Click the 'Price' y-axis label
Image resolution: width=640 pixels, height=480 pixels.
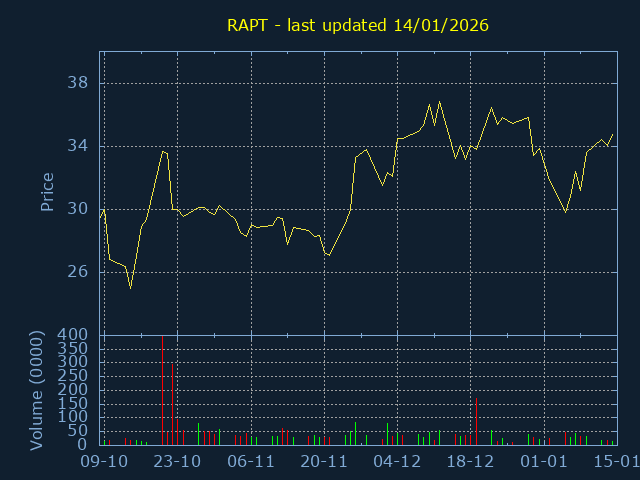point(46,192)
